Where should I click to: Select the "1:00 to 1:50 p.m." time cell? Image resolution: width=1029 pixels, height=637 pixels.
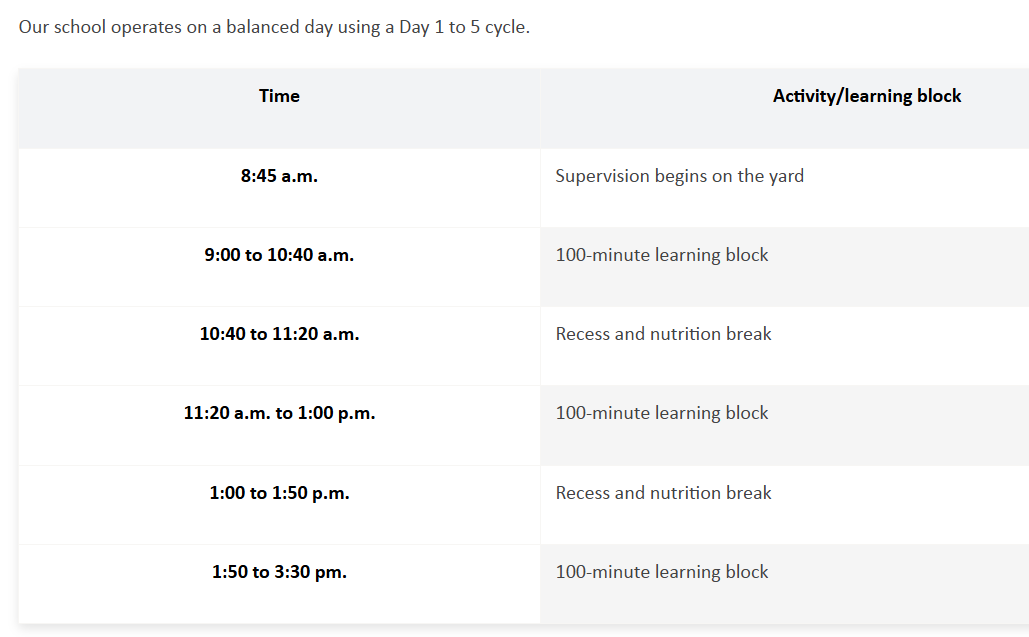(x=279, y=493)
